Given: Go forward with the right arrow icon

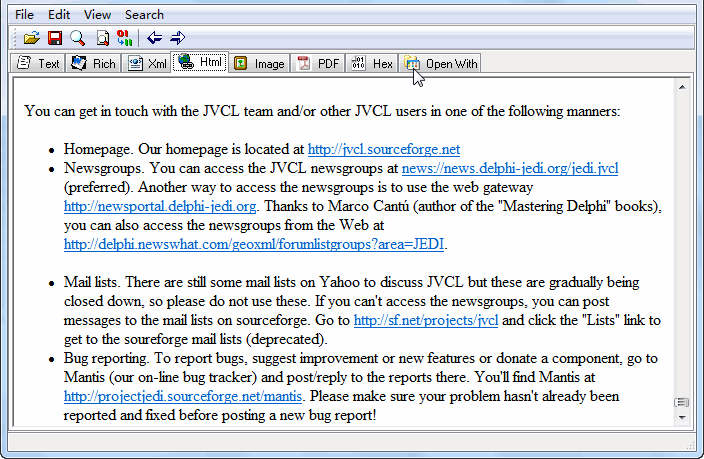Looking at the screenshot, I should point(178,38).
